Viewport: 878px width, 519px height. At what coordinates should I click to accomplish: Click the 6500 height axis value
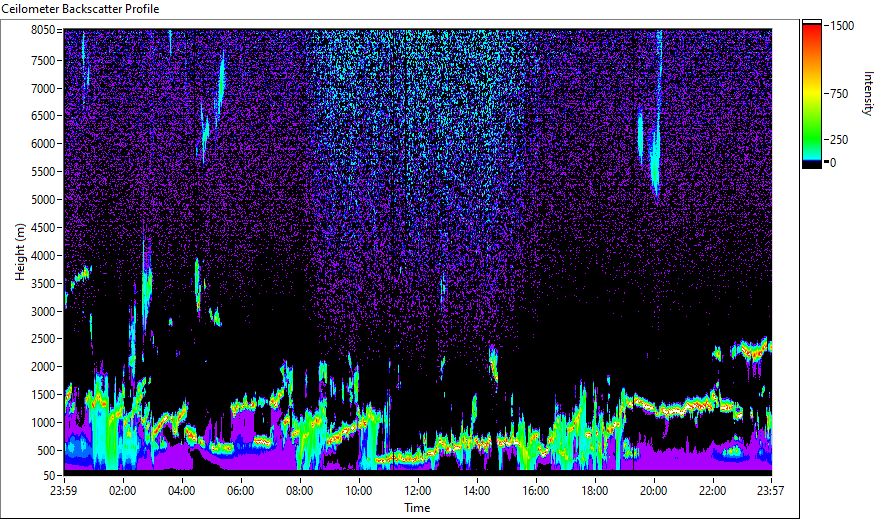tap(43, 116)
